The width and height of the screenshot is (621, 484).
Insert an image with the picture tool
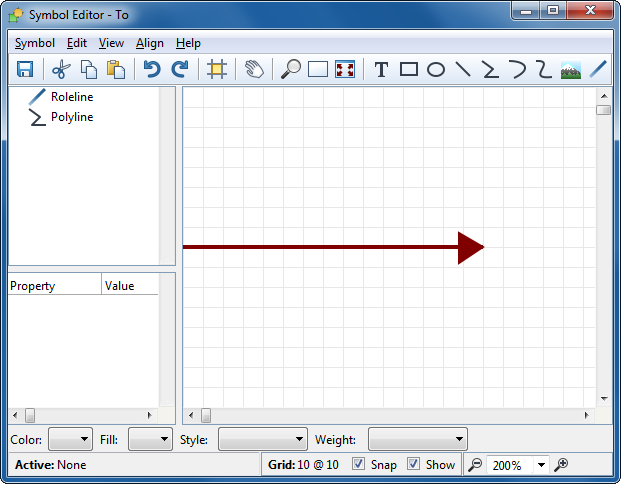(571, 69)
